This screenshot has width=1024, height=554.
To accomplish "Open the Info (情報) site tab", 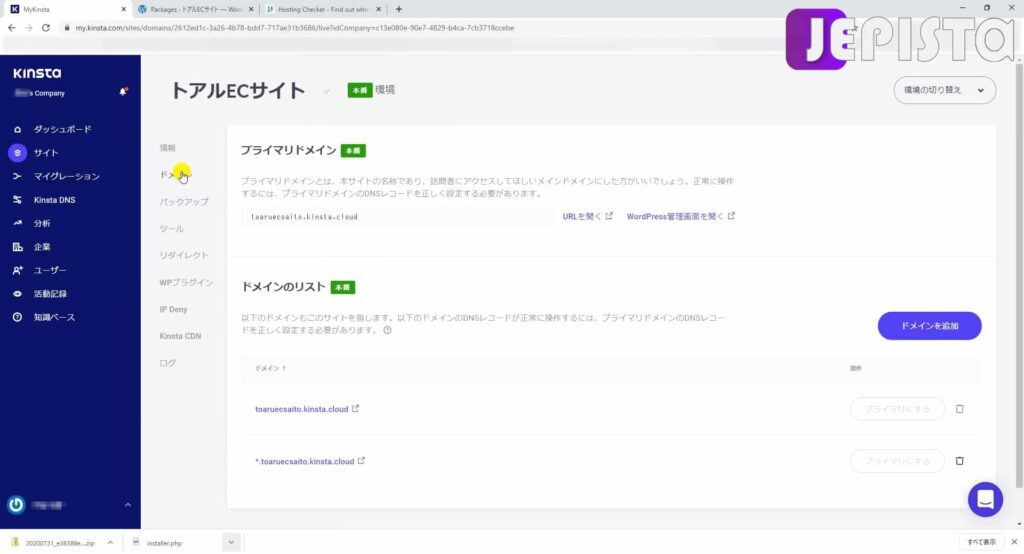I will point(167,148).
